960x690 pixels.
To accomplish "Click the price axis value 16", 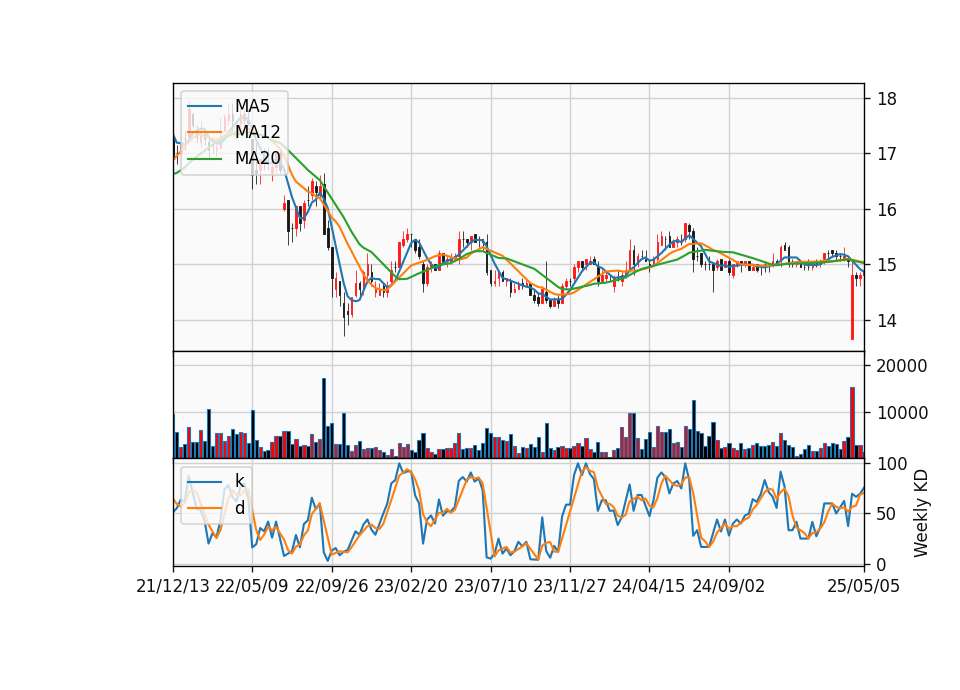I will pos(887,209).
